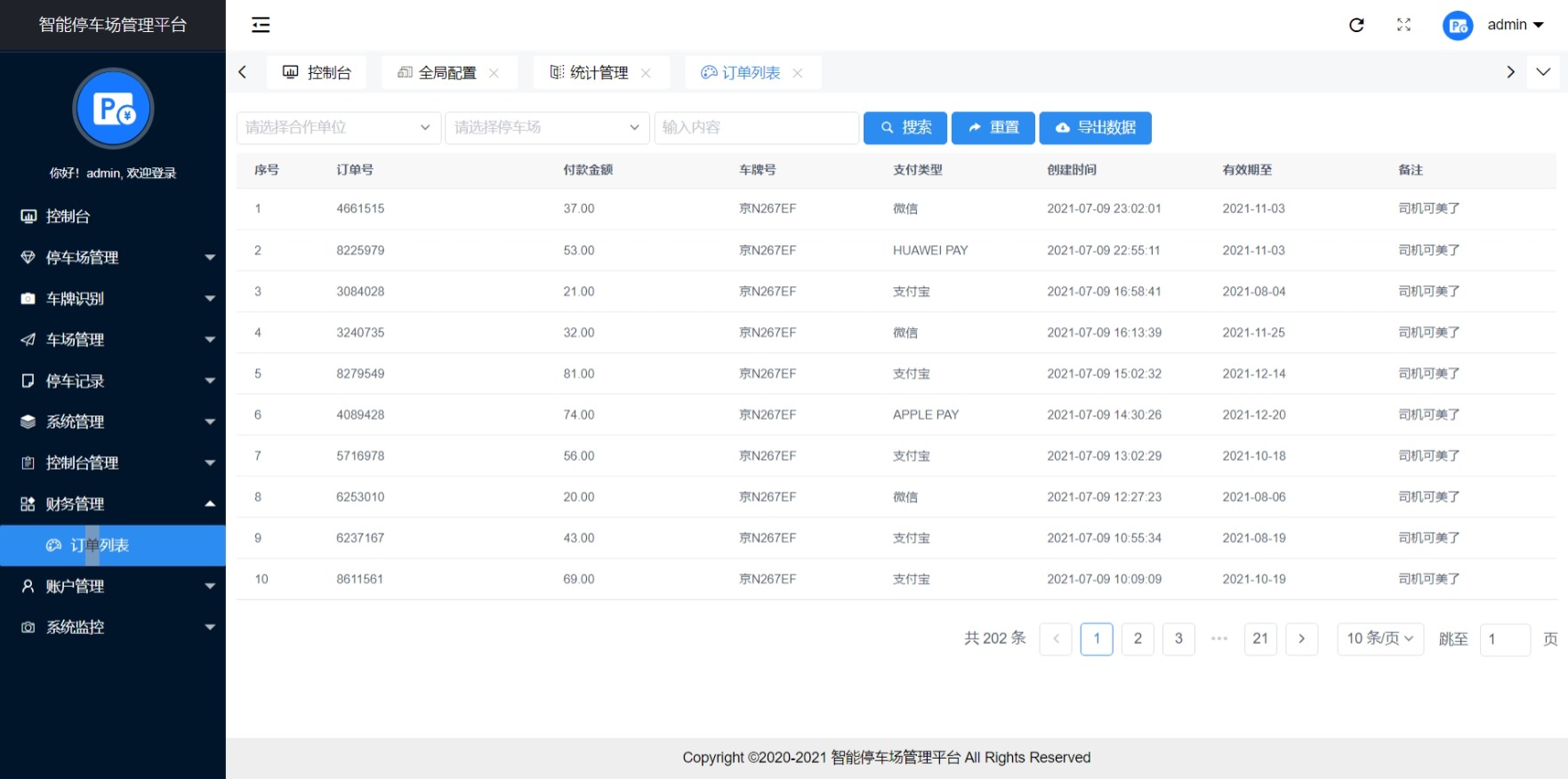1568x779 pixels.
Task: Select order number 4661515
Action: coord(360,209)
